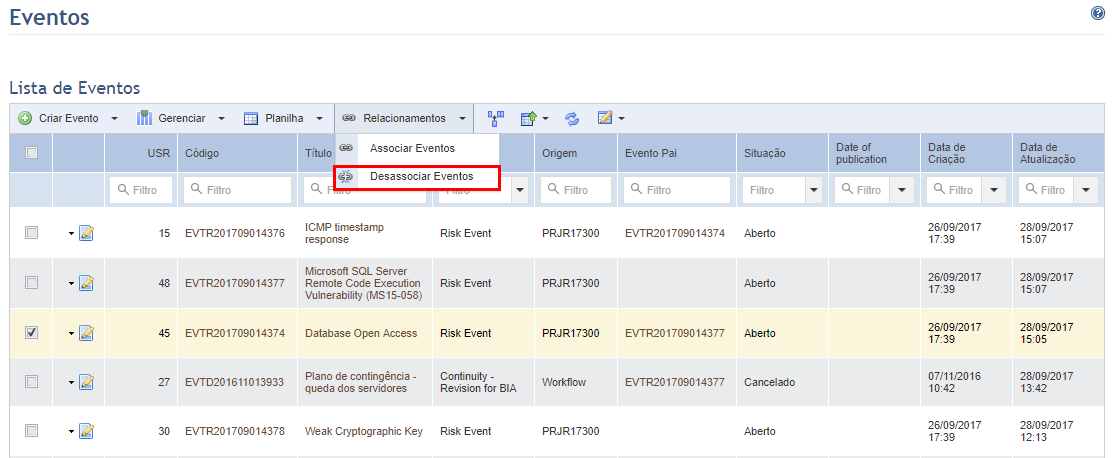1113x458 pixels.
Task: Click the green Criar Evento plus icon
Action: (x=25, y=119)
